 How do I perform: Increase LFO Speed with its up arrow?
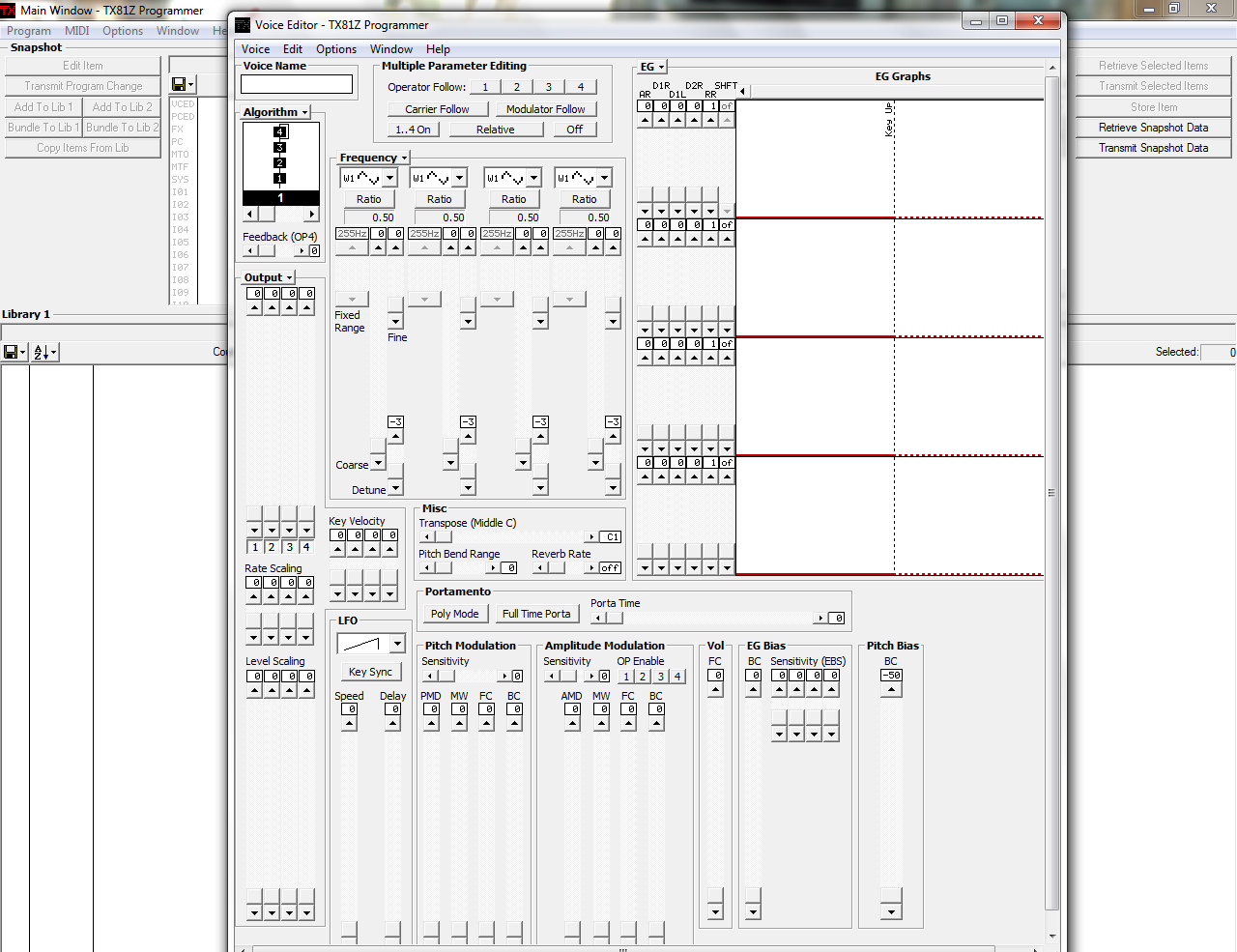pyautogui.click(x=350, y=724)
